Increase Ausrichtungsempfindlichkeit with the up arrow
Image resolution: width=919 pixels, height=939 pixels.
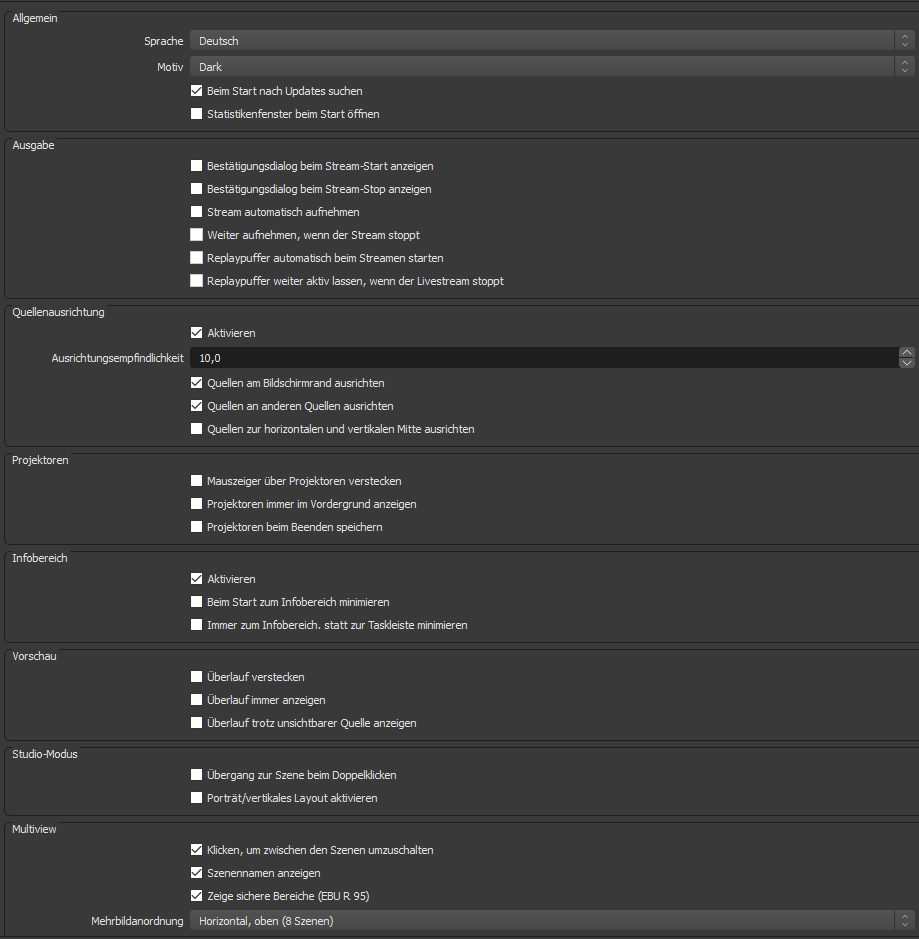coord(906,352)
